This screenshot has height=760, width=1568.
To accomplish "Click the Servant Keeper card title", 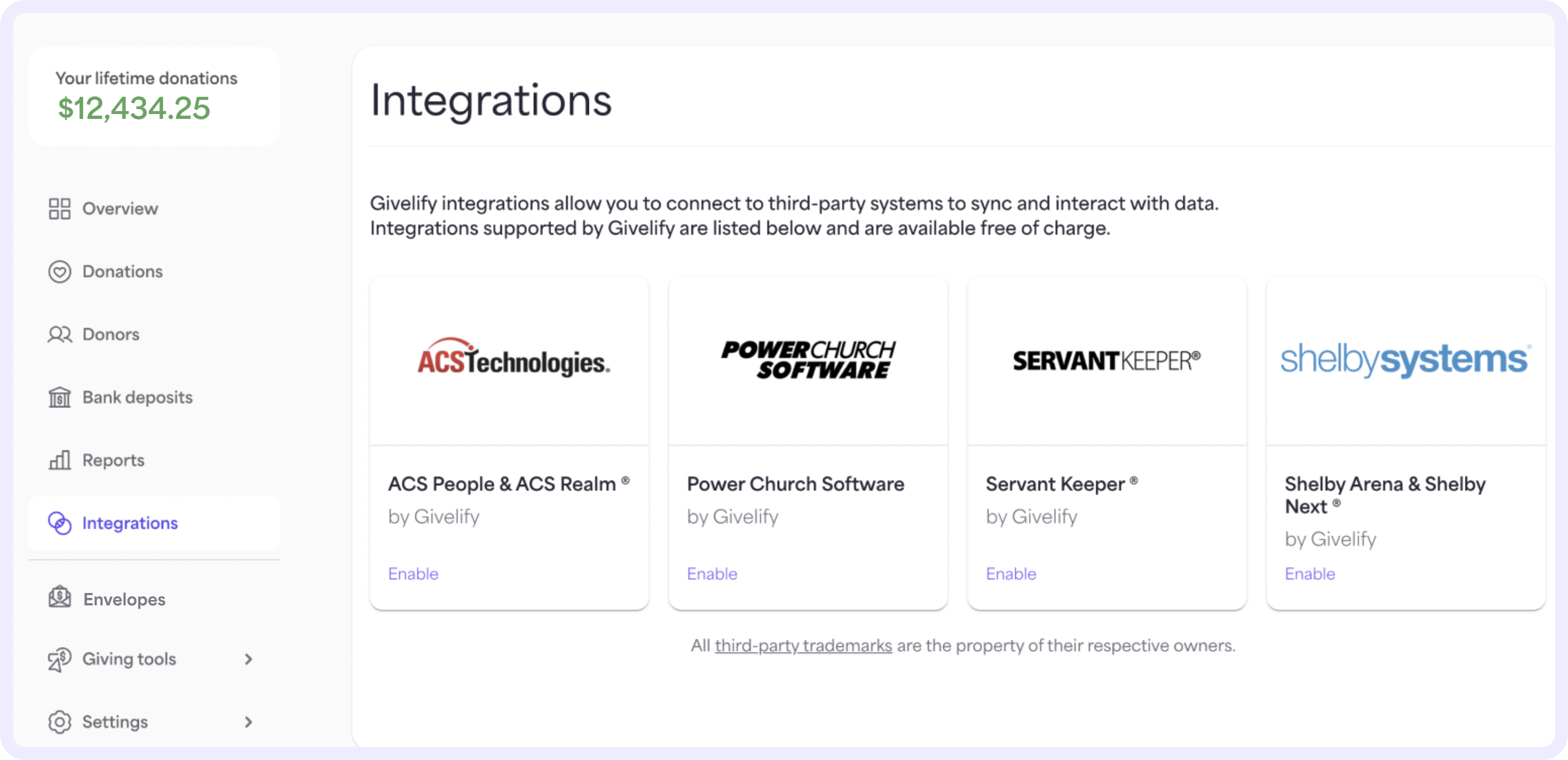I will click(1062, 484).
